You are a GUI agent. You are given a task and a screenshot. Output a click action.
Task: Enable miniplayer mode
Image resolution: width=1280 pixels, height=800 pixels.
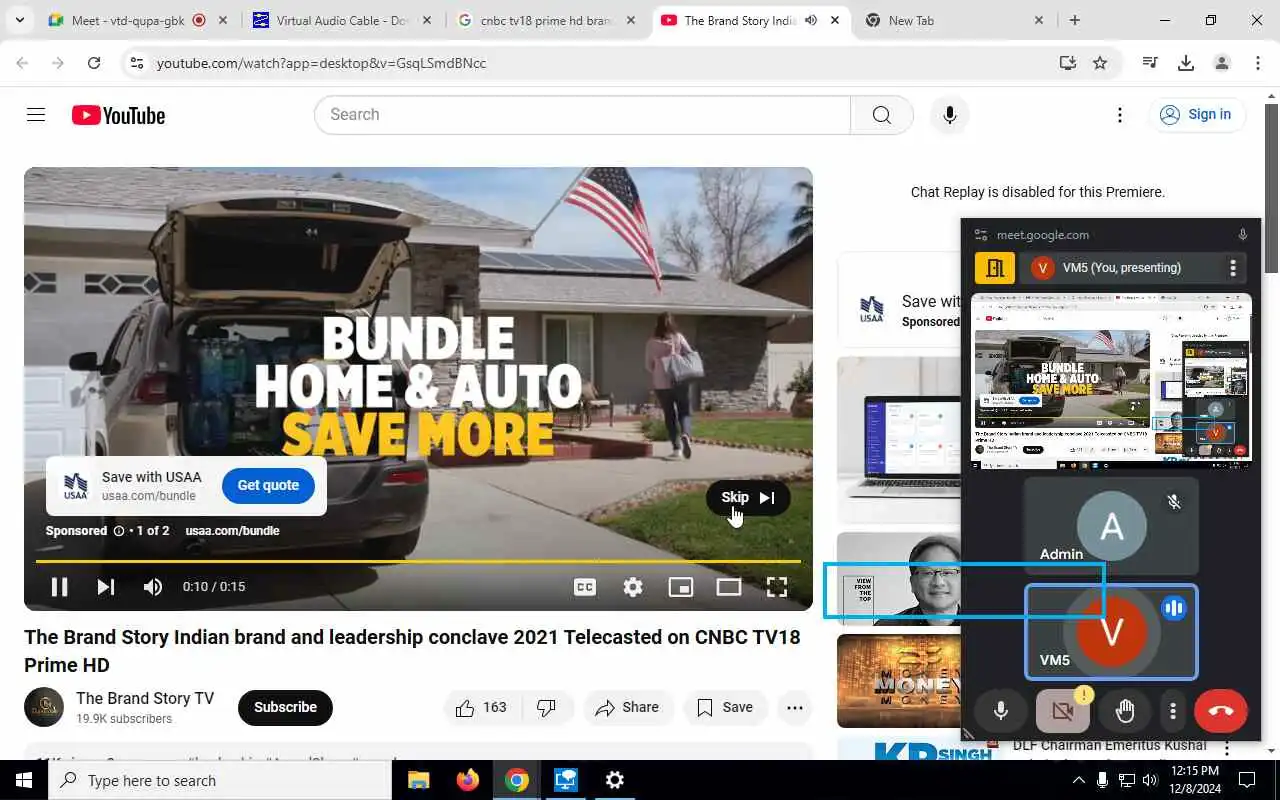click(x=681, y=587)
